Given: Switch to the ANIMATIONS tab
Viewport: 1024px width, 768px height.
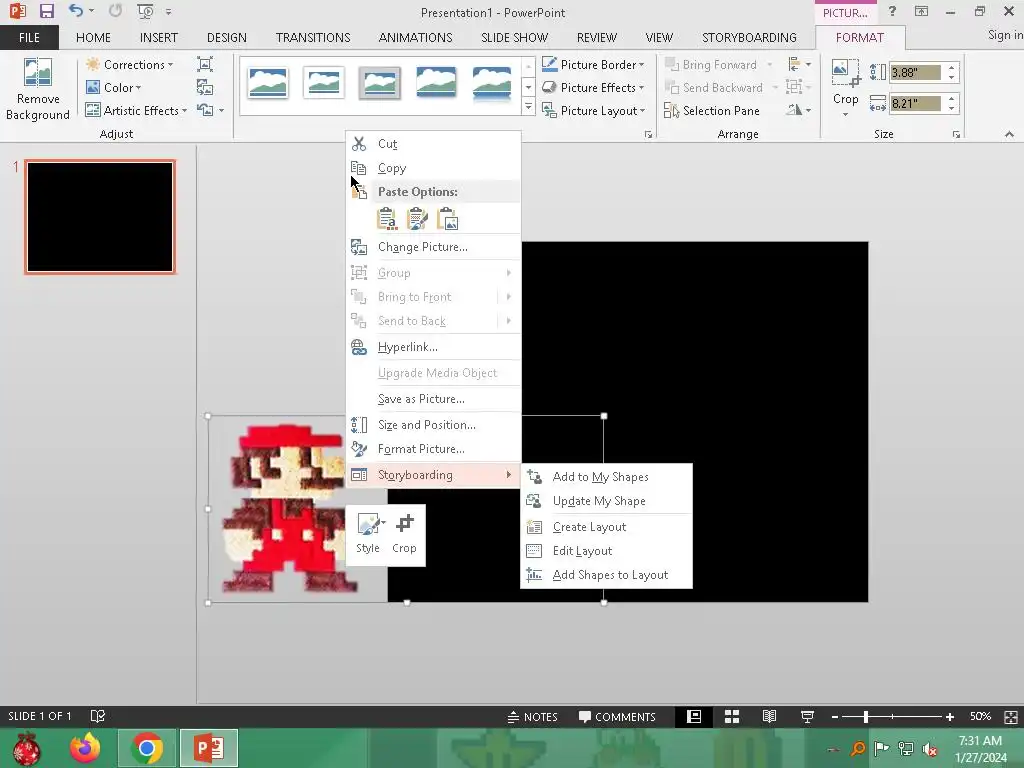Looking at the screenshot, I should pyautogui.click(x=415, y=37).
